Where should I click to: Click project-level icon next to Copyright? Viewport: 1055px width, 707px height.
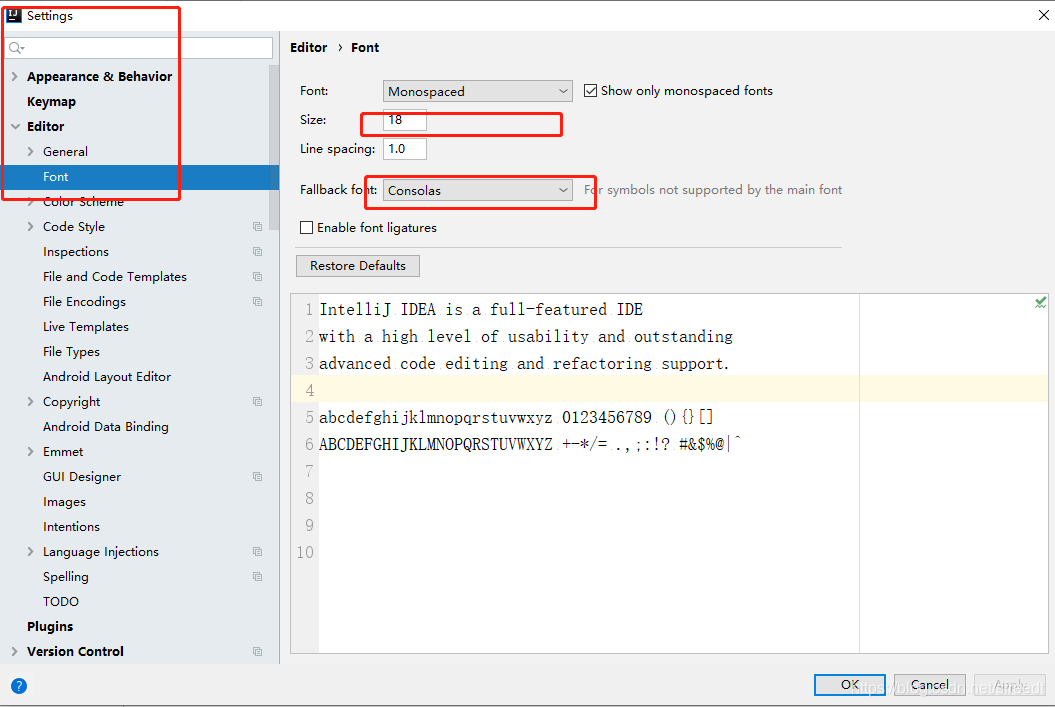click(x=257, y=402)
